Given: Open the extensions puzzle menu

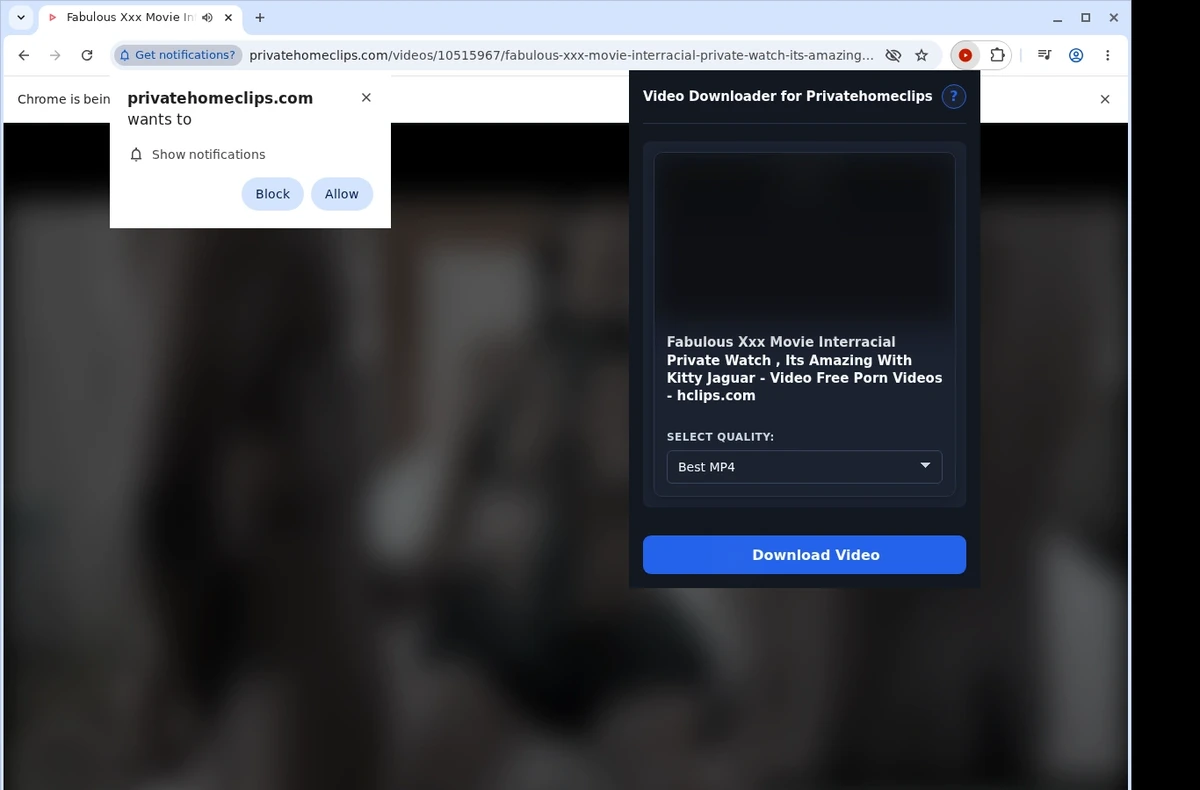Looking at the screenshot, I should 997,55.
